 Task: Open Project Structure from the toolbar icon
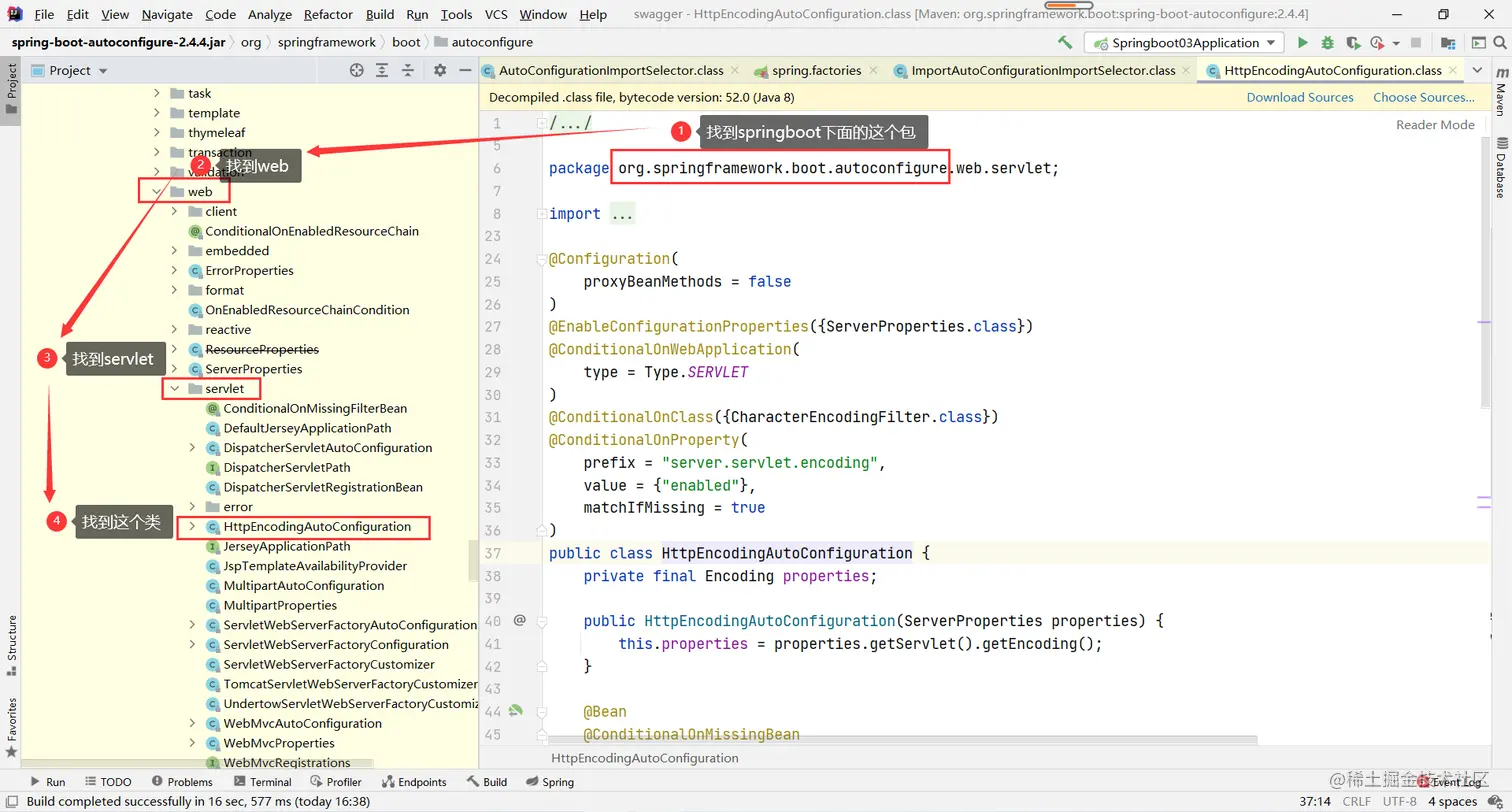click(x=1446, y=43)
